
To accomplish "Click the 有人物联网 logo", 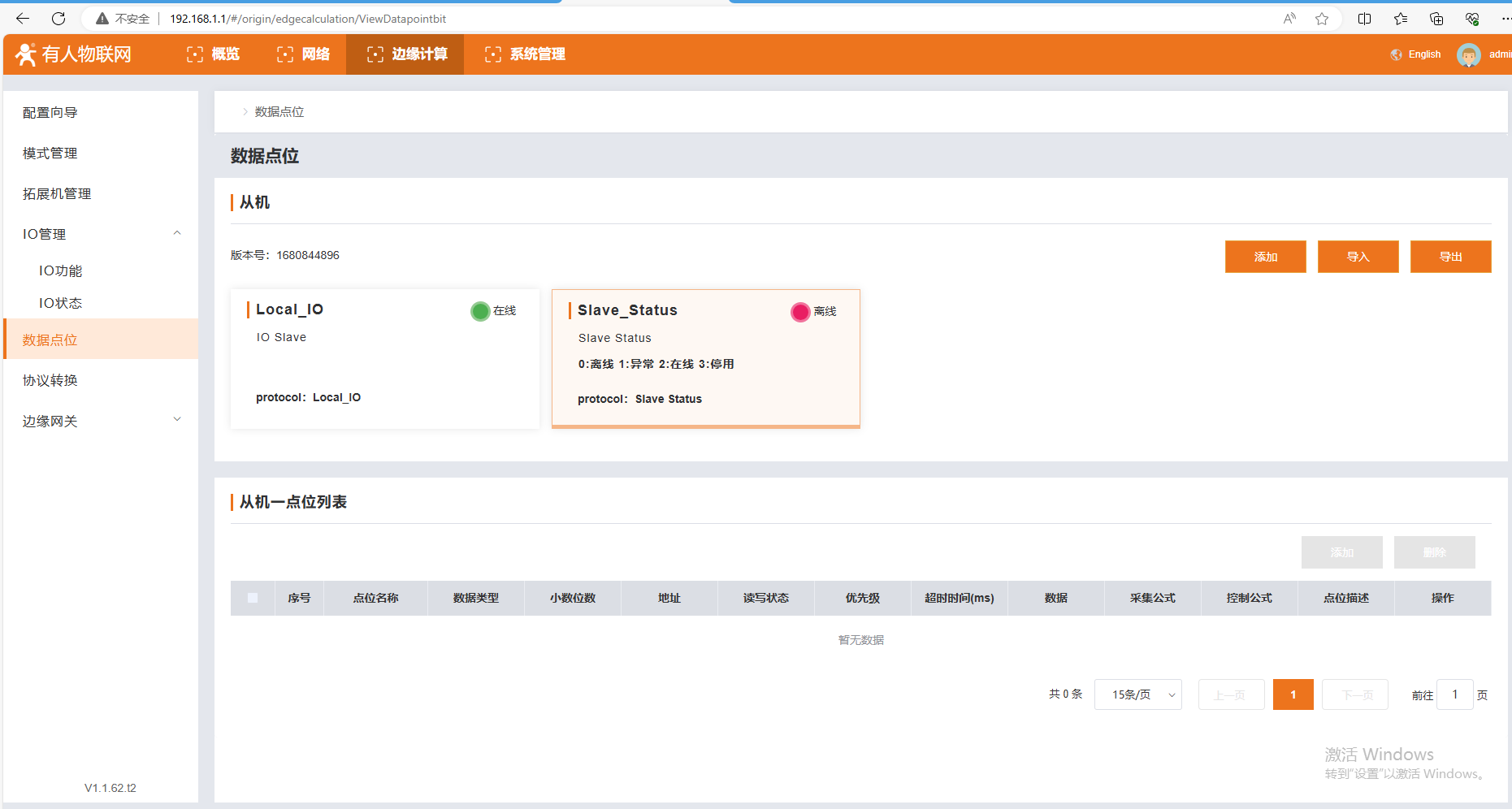I will (73, 54).
